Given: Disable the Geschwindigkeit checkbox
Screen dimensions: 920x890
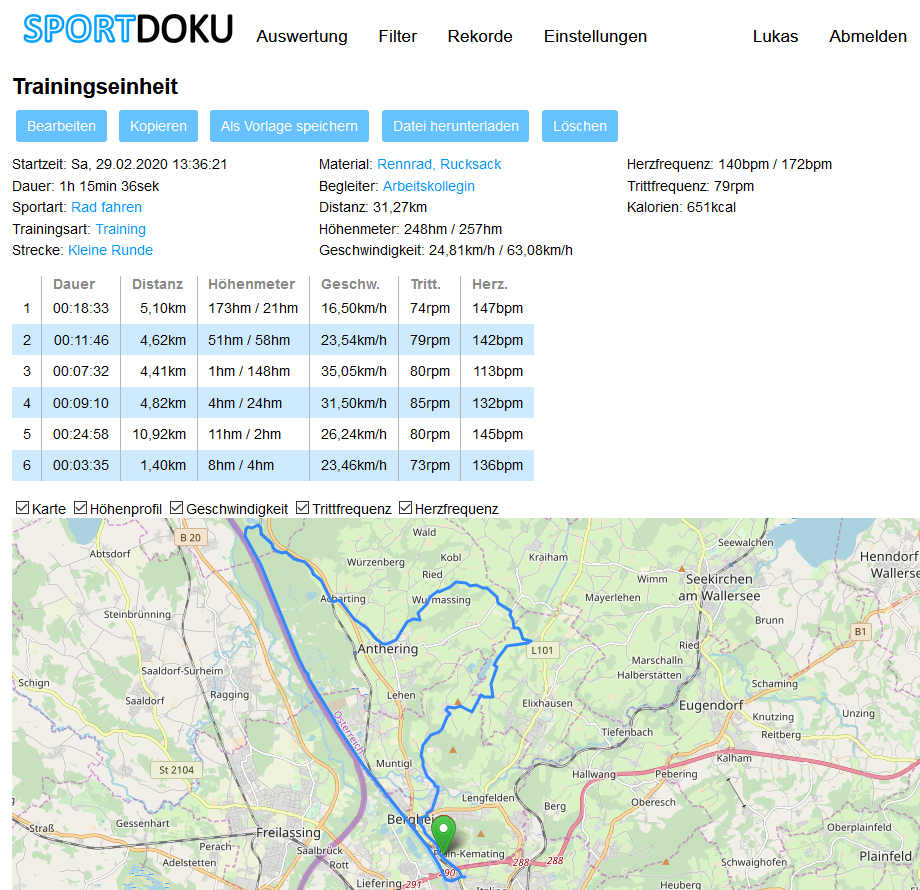Looking at the screenshot, I should (x=177, y=508).
